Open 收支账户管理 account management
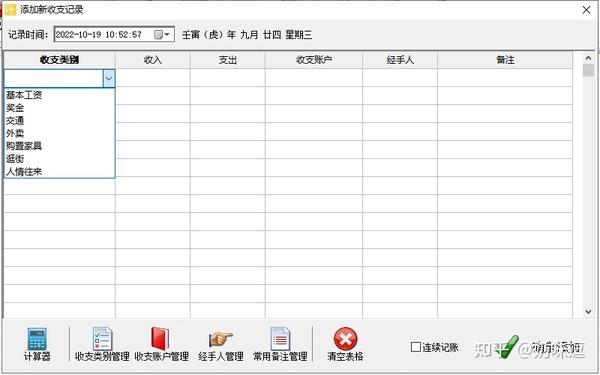600x375 pixels. point(161,345)
